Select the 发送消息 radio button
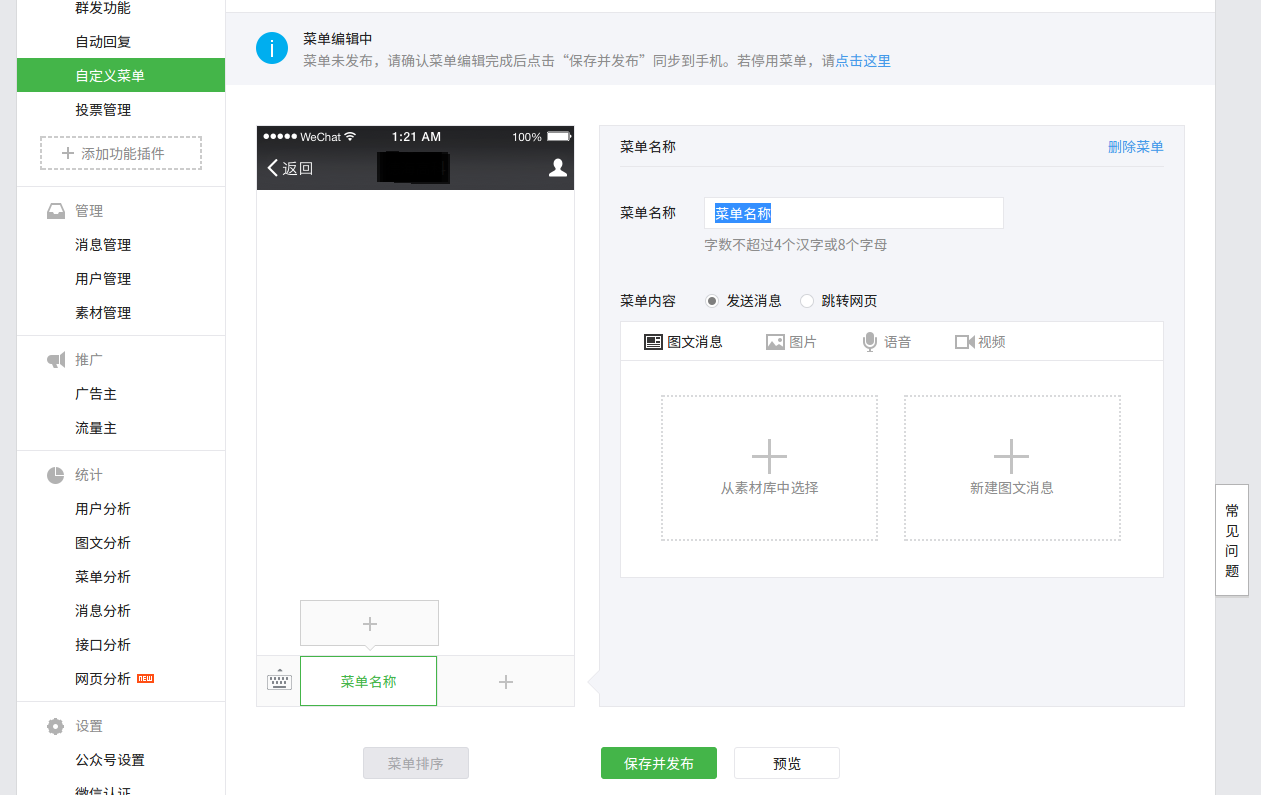1261x795 pixels. point(710,300)
